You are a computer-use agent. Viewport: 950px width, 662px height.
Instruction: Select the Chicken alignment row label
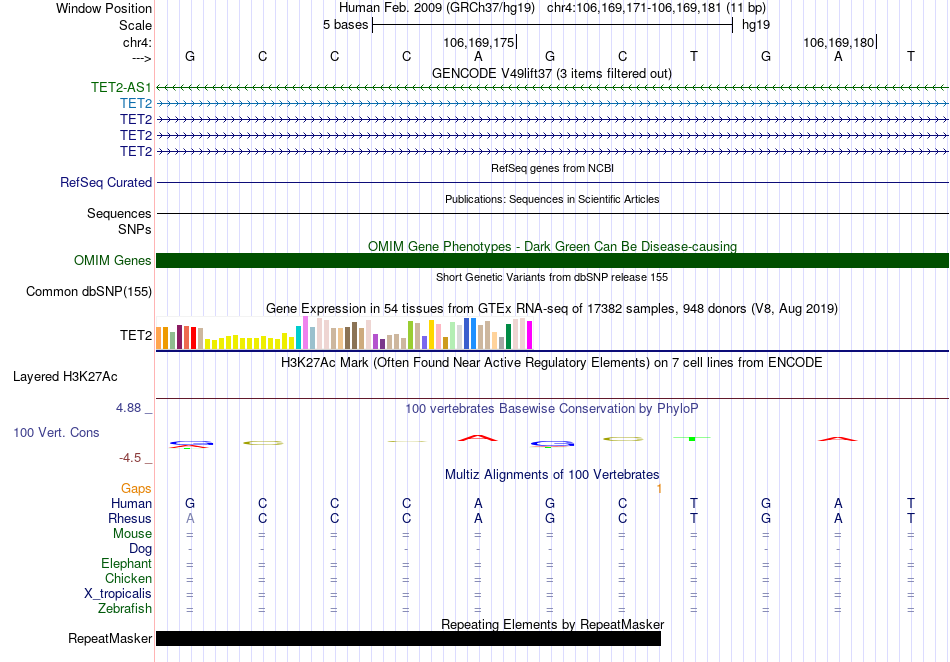pos(128,578)
